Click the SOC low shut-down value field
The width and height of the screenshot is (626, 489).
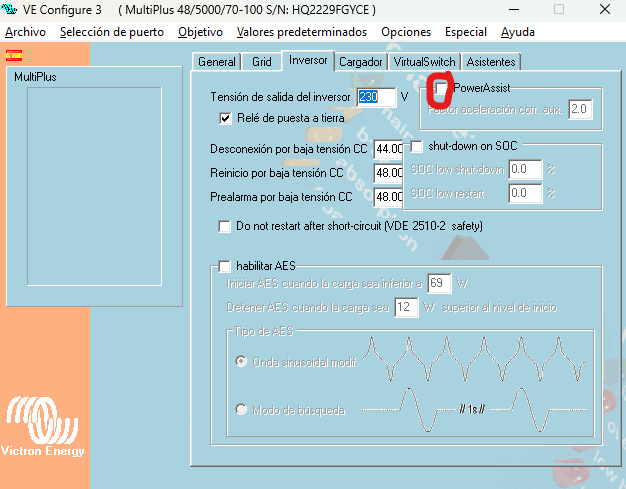coord(525,169)
